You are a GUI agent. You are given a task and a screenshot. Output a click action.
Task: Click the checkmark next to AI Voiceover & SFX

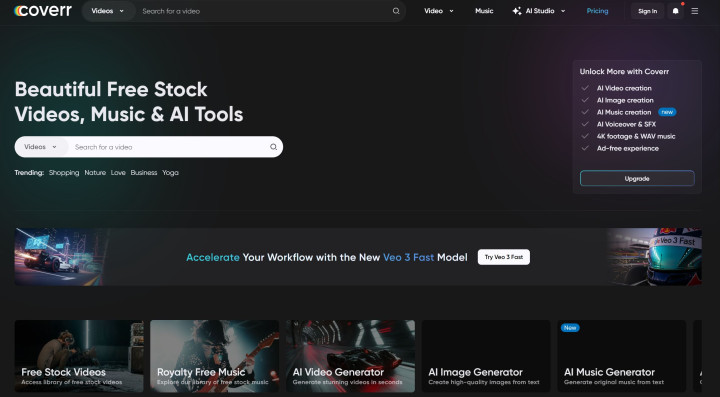585,124
